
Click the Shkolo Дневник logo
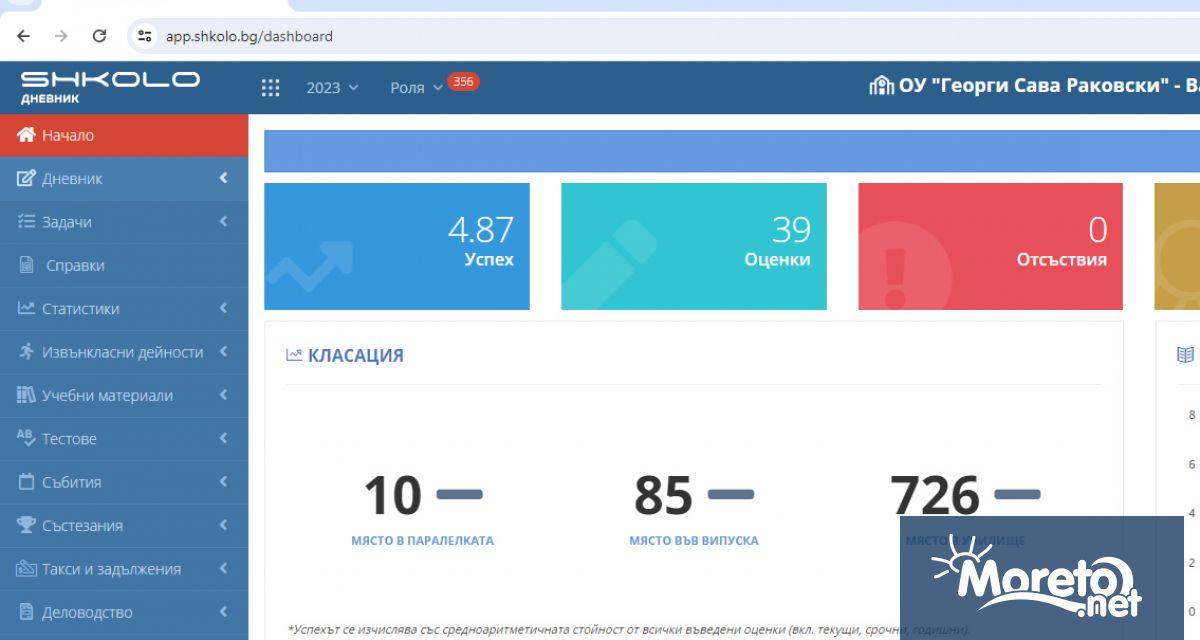110,87
